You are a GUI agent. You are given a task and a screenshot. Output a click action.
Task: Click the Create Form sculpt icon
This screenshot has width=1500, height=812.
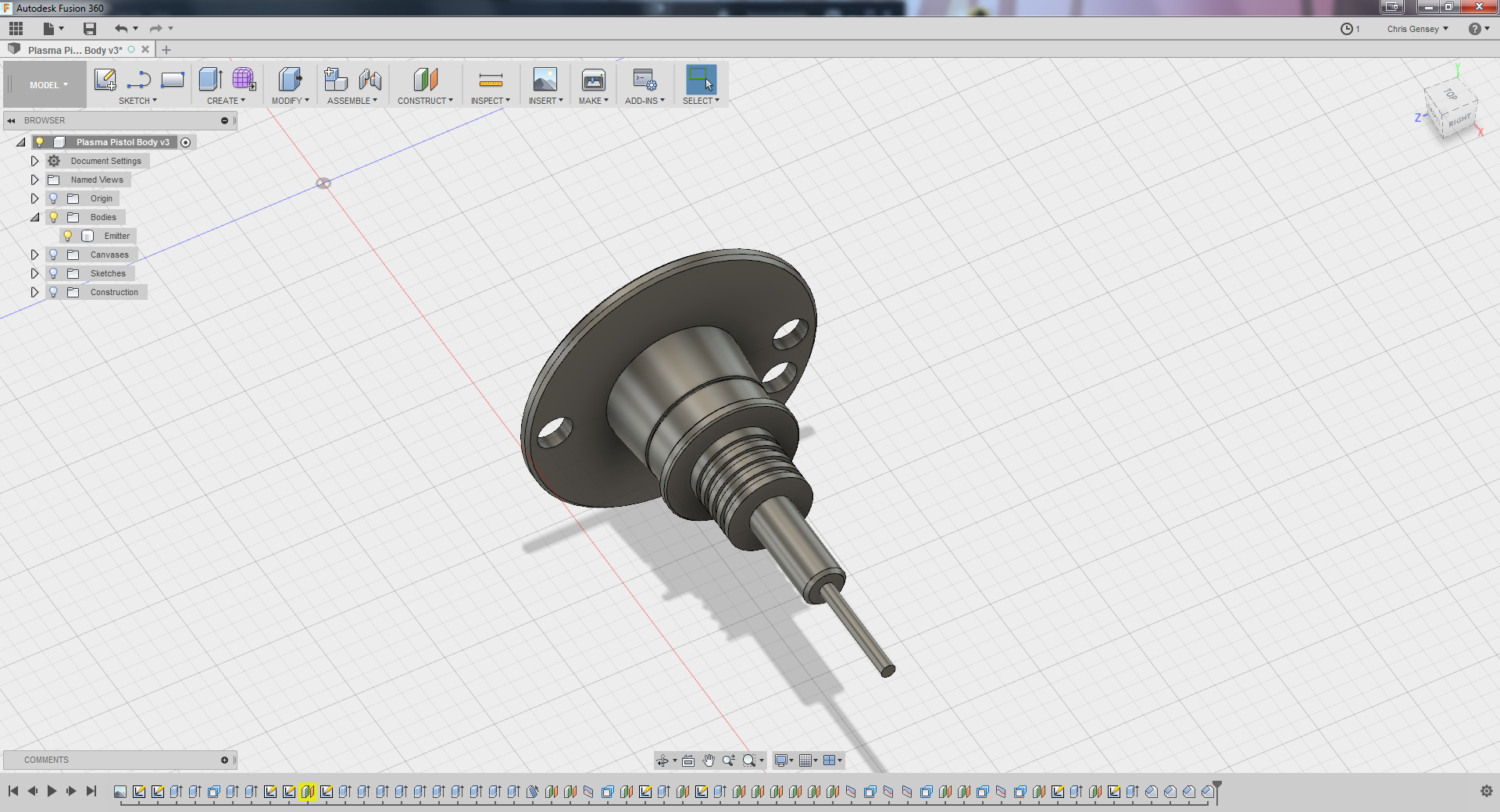[244, 80]
